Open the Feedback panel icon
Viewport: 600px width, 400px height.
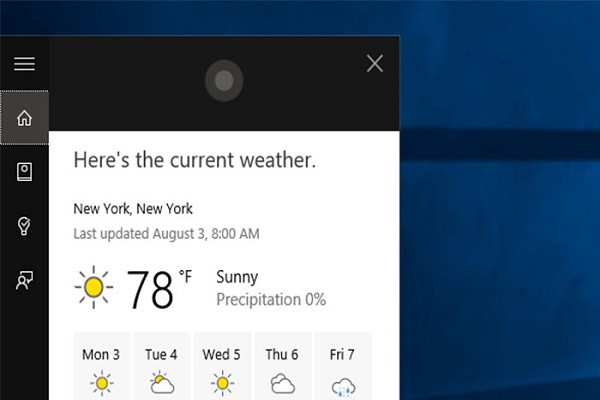coord(24,281)
